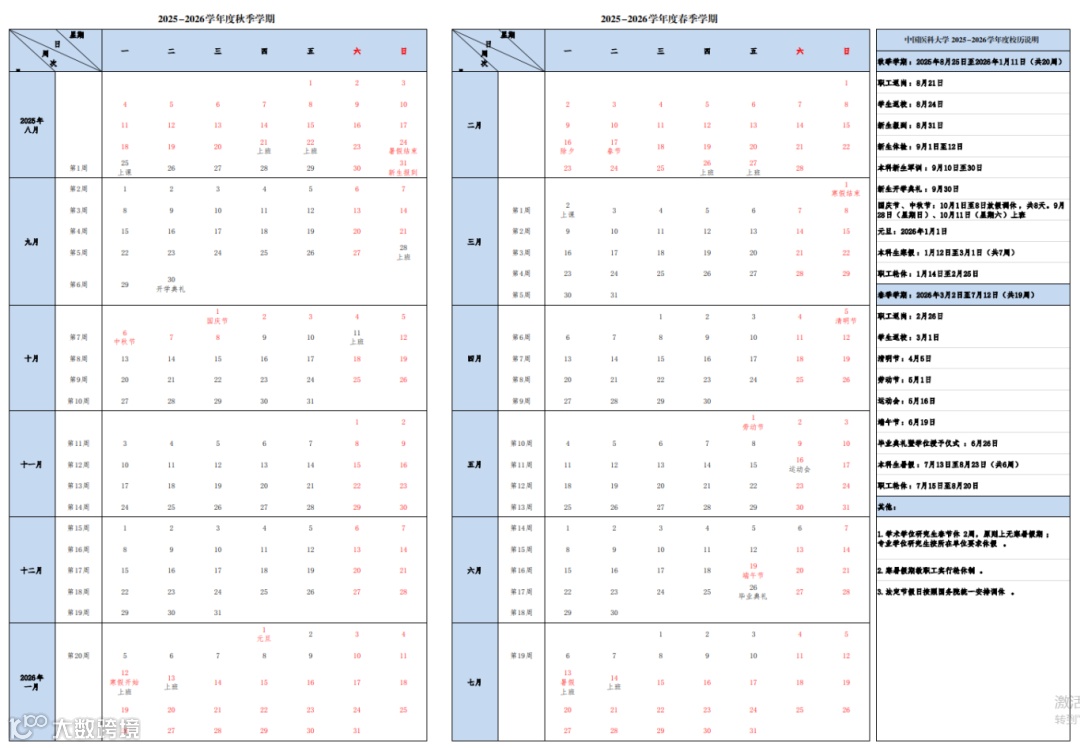Click October 1 '国庆节' cell
The height and width of the screenshot is (748, 1080).
tap(218, 316)
